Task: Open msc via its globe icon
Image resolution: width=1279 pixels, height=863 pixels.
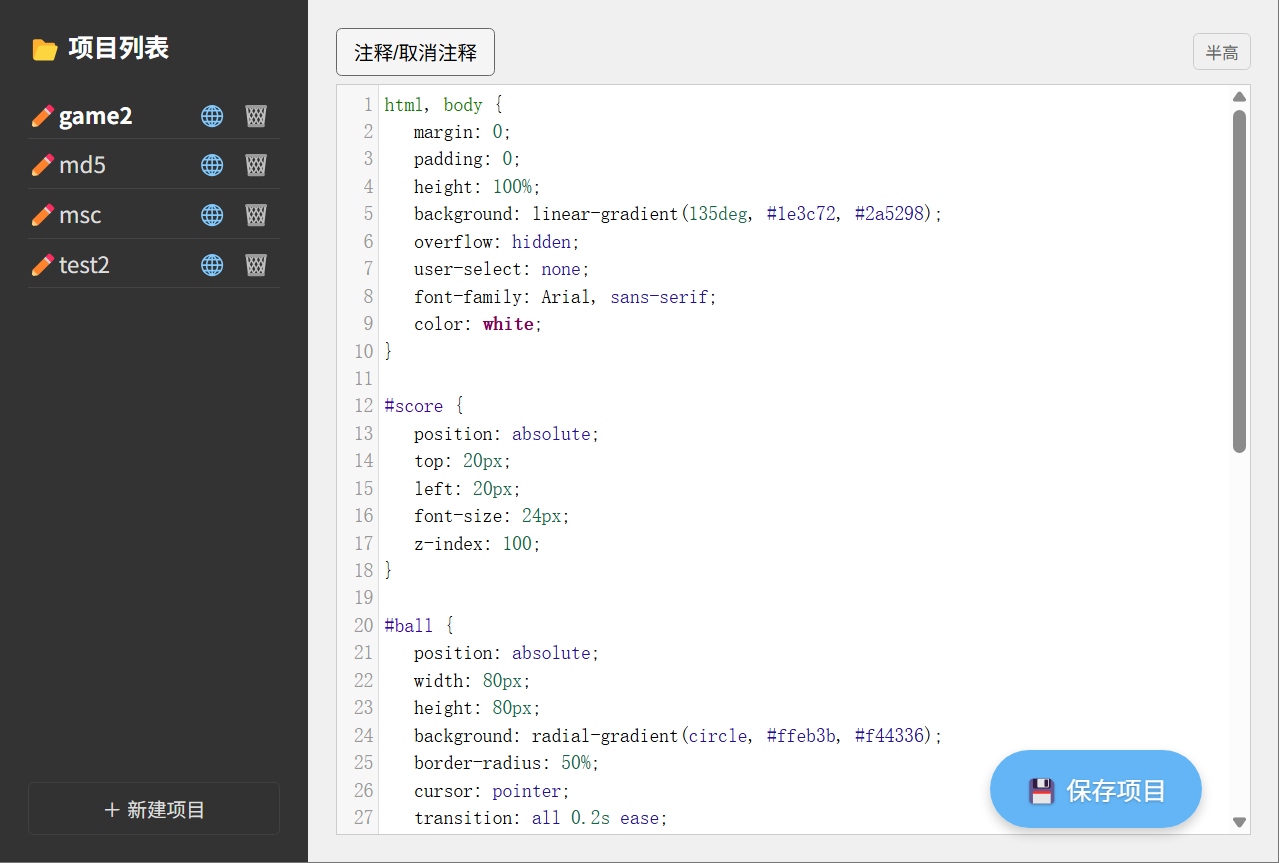Action: click(212, 215)
